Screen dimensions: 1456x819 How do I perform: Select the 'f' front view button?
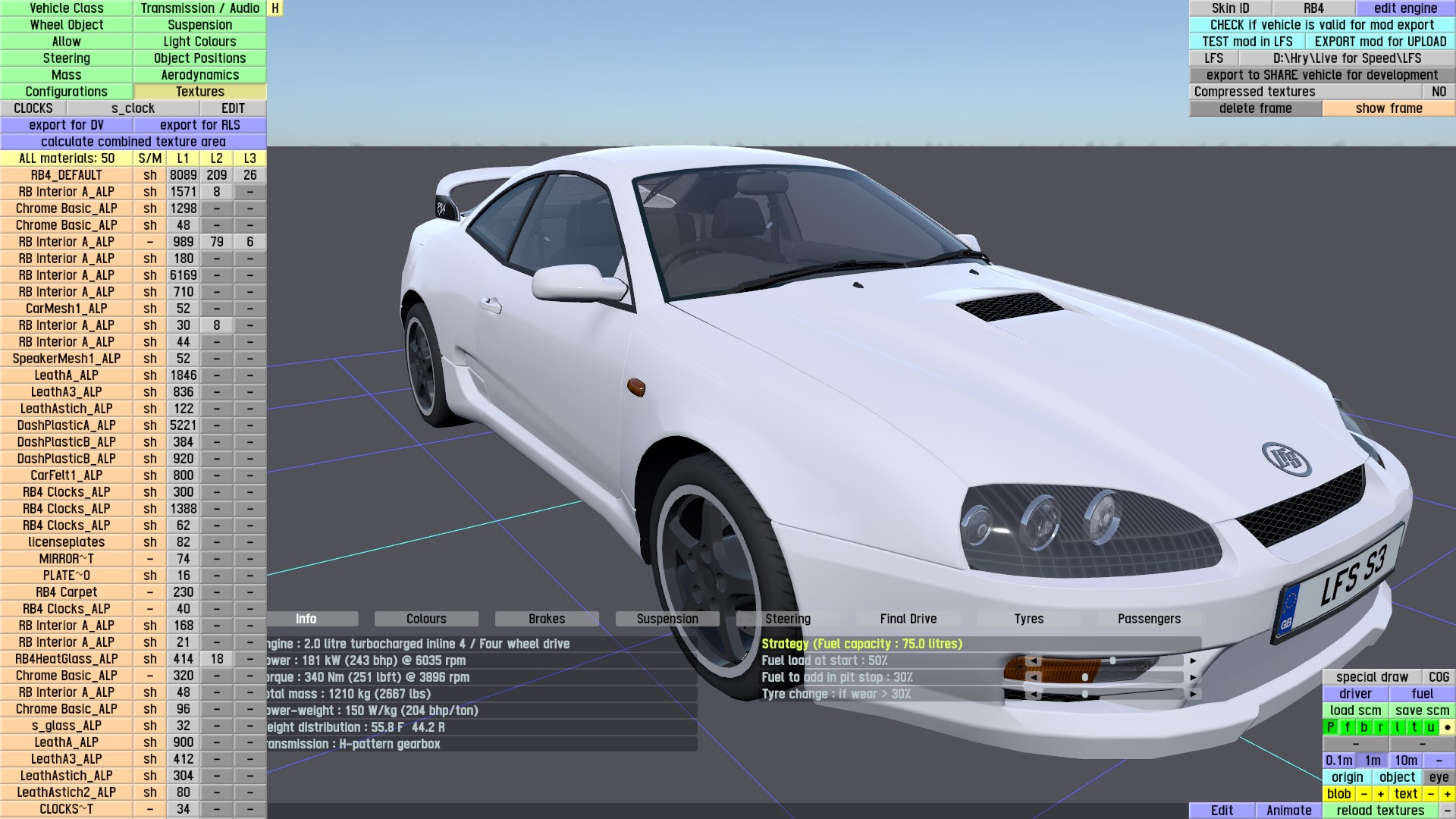tap(1347, 727)
